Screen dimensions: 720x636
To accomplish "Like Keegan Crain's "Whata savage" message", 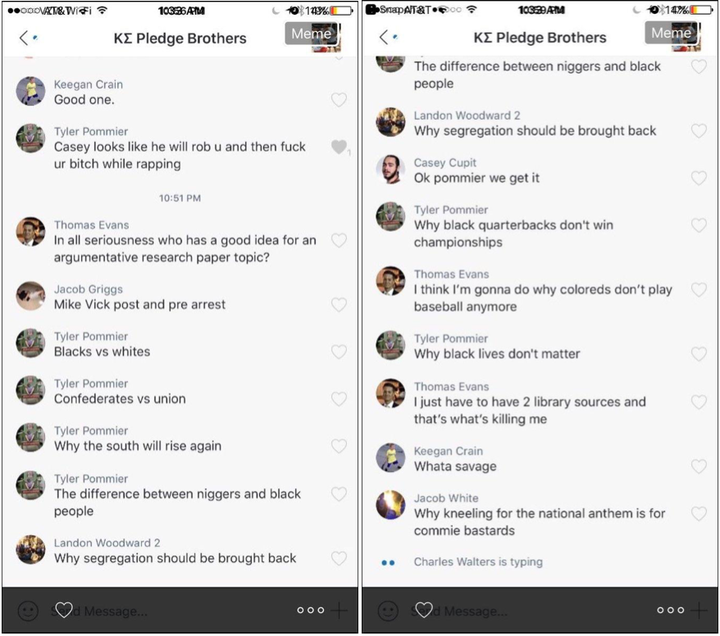I will click(699, 467).
